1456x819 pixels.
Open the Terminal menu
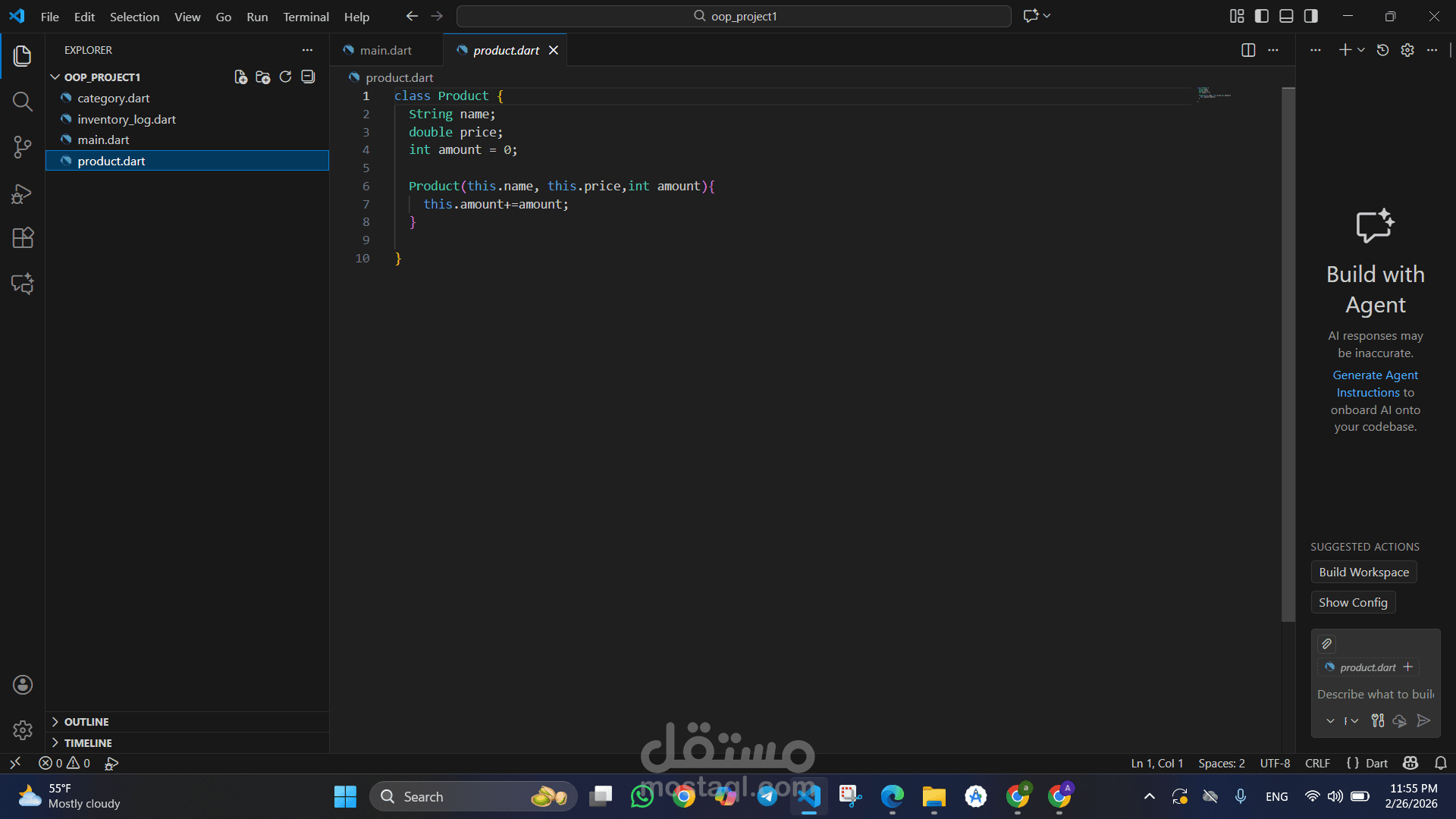pos(306,17)
